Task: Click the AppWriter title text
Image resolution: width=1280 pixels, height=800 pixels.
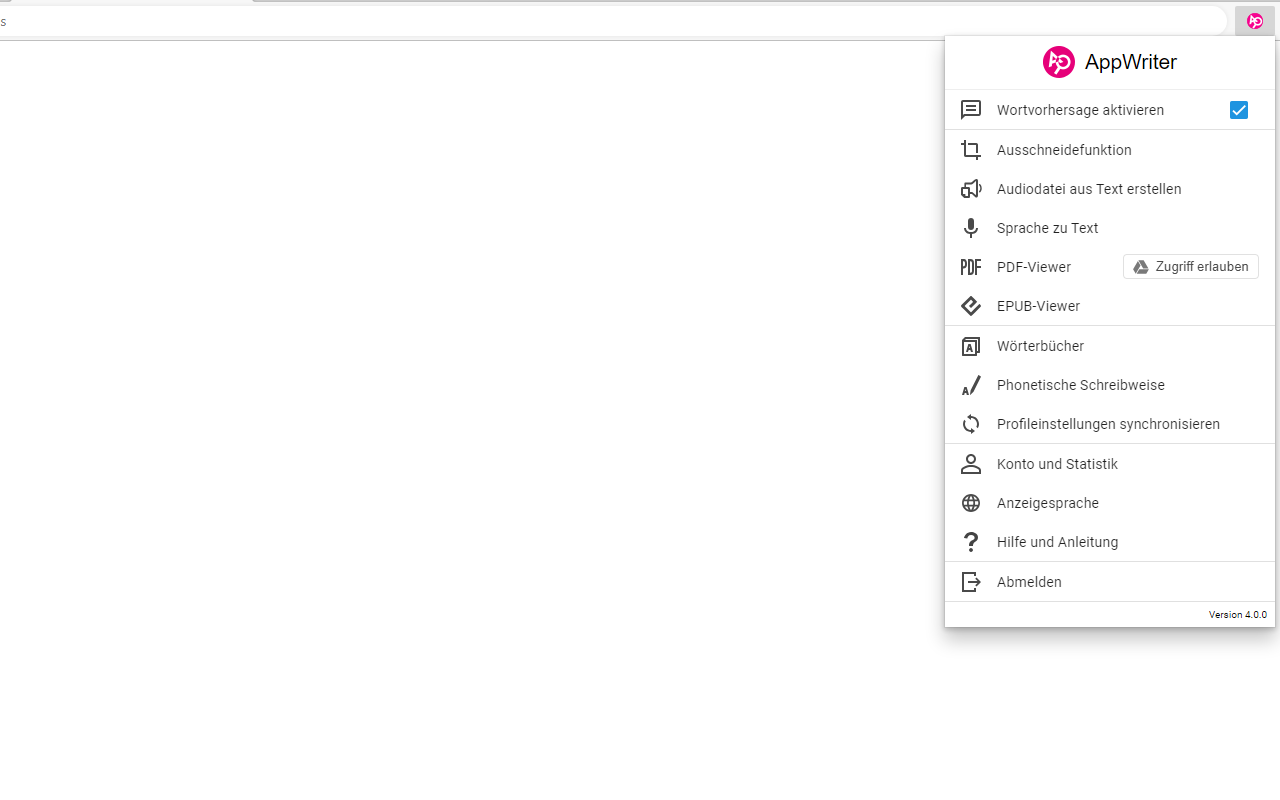Action: (x=1131, y=62)
